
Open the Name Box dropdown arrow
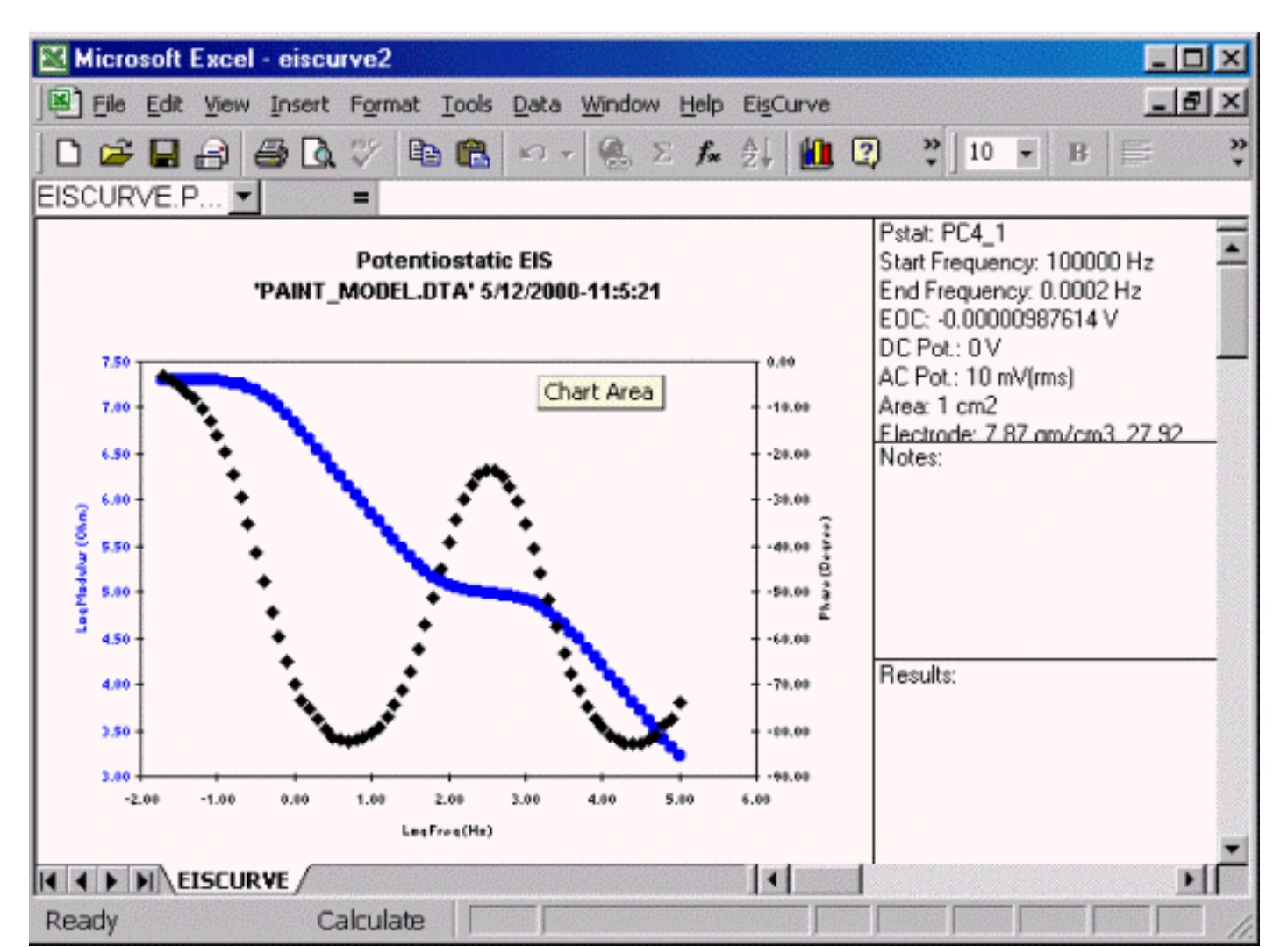click(244, 197)
